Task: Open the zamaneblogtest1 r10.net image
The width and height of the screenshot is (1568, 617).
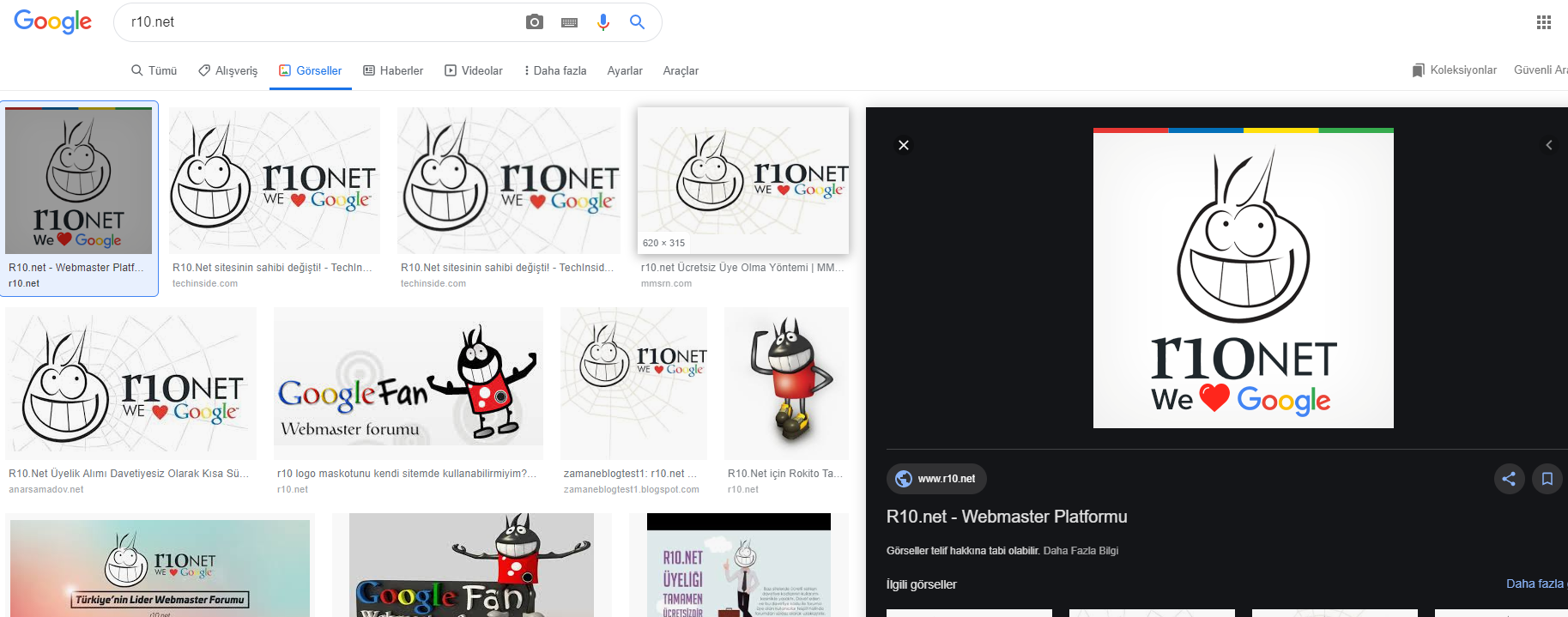Action: pos(633,384)
